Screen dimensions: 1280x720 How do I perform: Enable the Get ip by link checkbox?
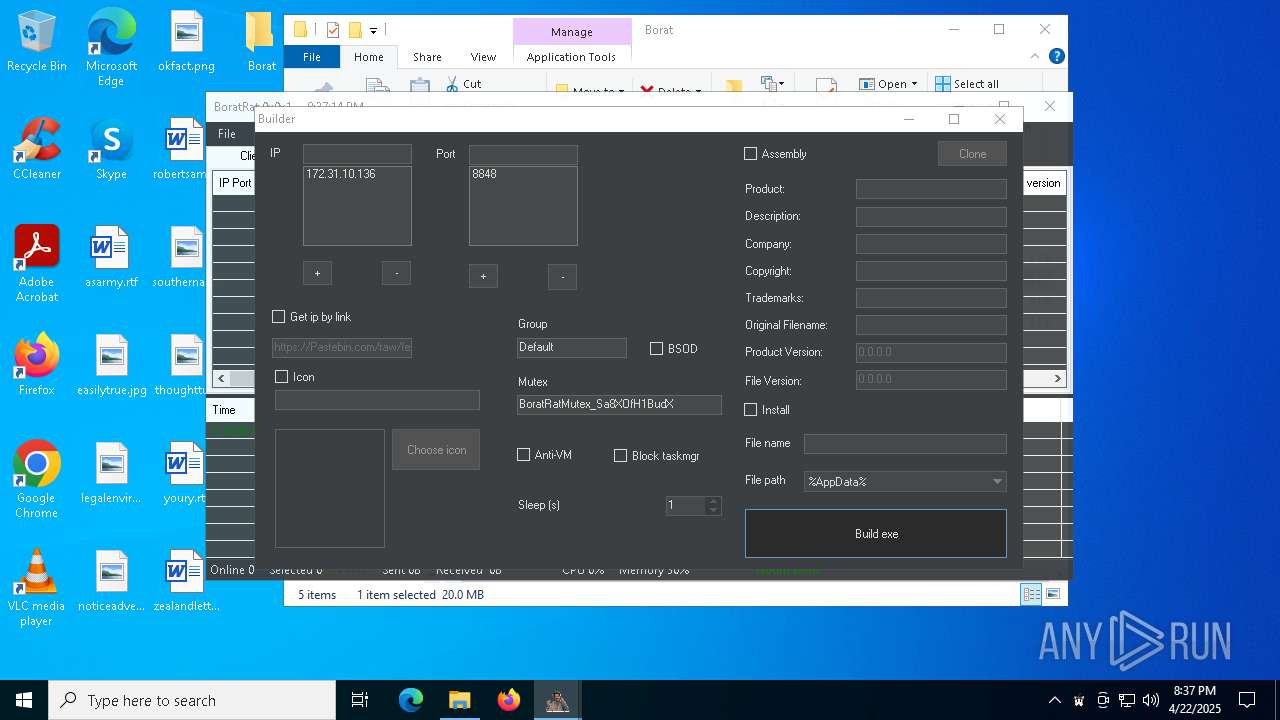(278, 317)
